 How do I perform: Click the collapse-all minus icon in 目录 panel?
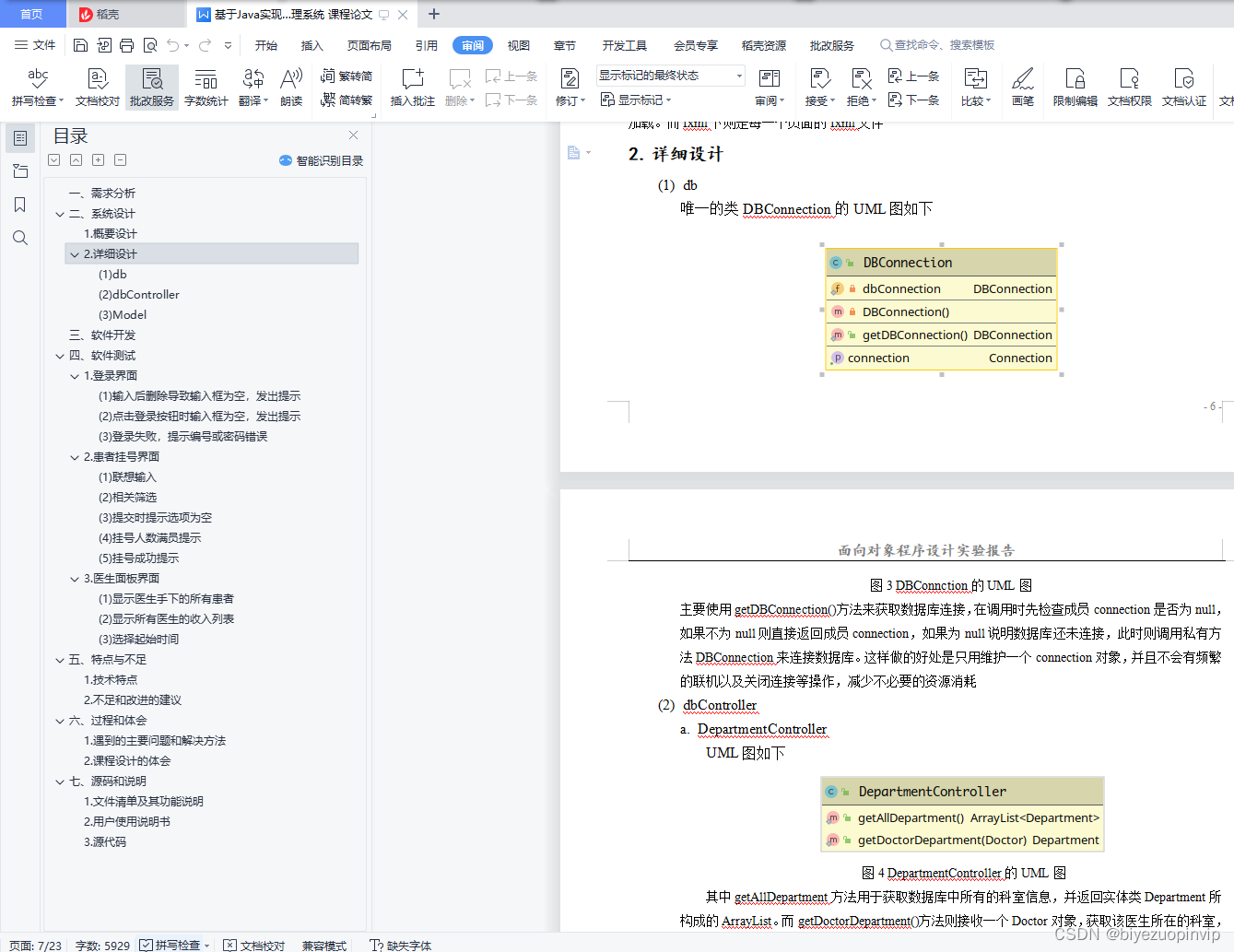click(120, 160)
